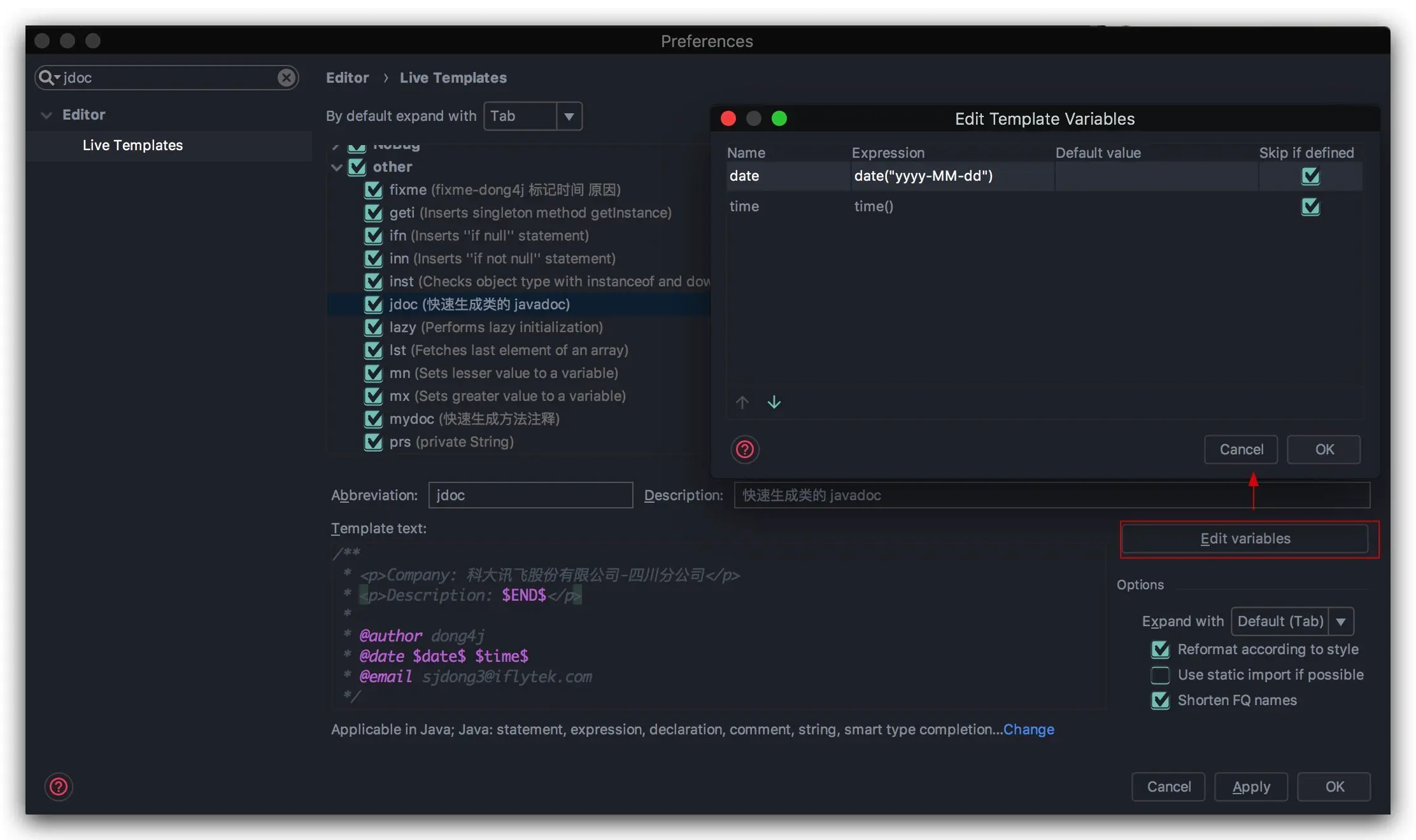Image resolution: width=1416 pixels, height=840 pixels.
Task: Move variable up with arrow icon
Action: [742, 402]
